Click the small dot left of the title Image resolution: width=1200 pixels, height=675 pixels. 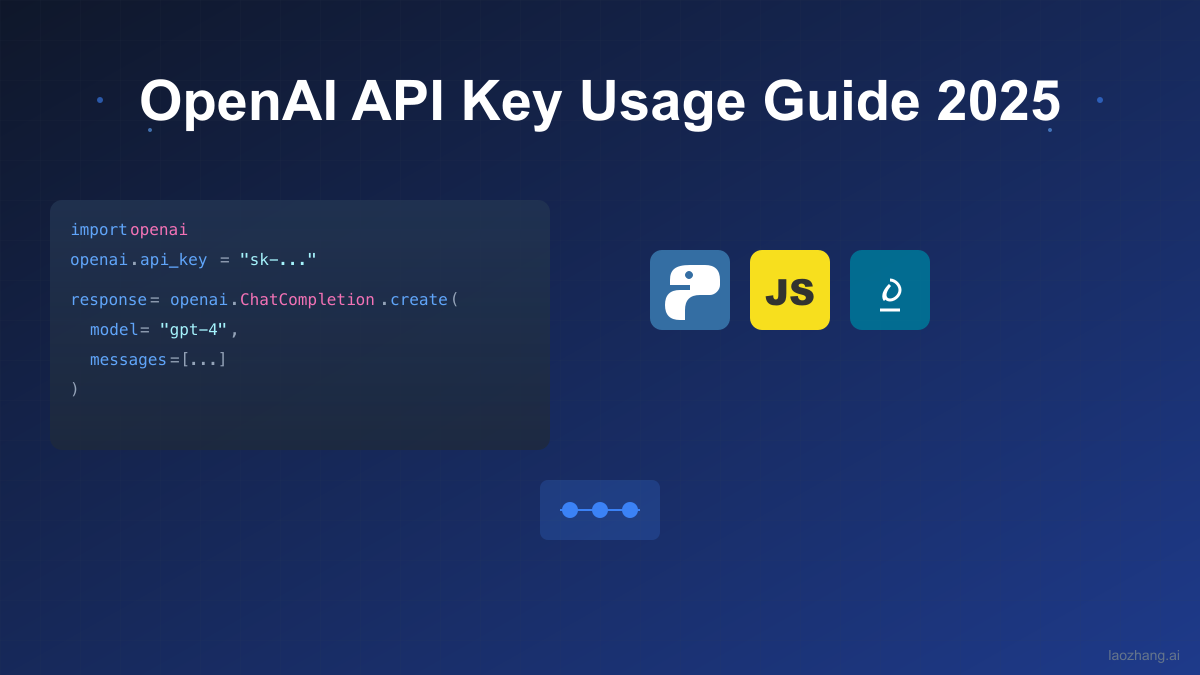pos(99,100)
